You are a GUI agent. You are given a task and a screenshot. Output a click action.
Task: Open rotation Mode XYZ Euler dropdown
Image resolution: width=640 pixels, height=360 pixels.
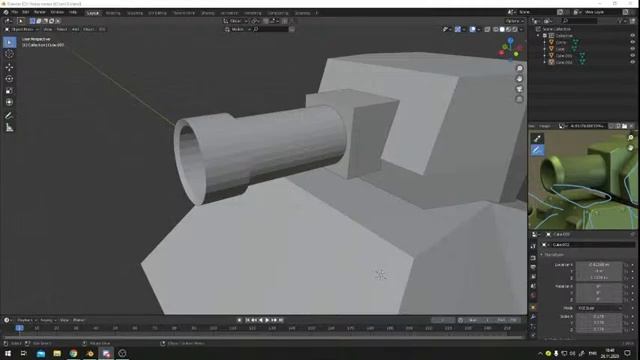tap(599, 308)
